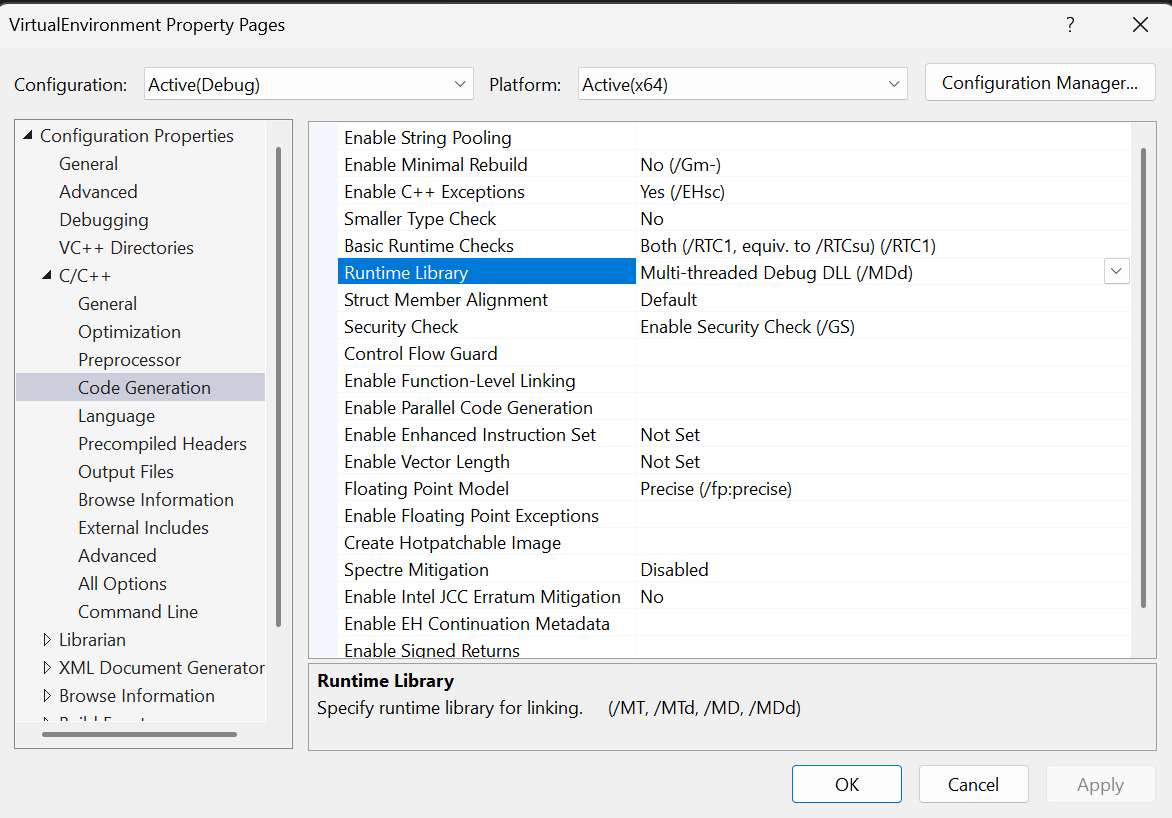The width and height of the screenshot is (1172, 818).
Task: Expand the Librarian tree node
Action: 47,639
